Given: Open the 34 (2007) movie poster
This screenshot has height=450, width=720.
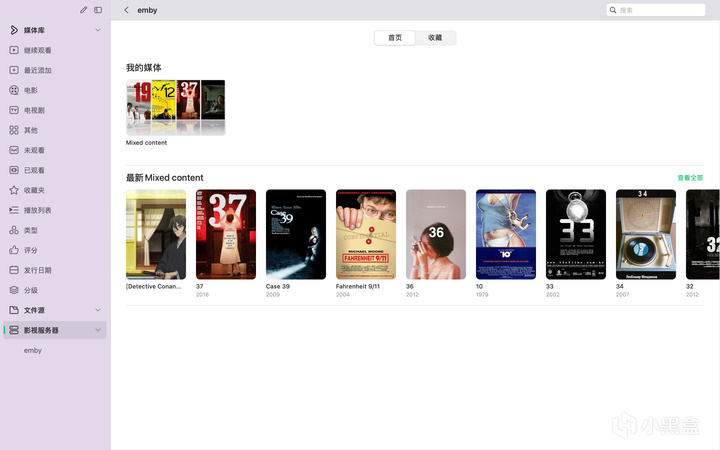Looking at the screenshot, I should coord(646,234).
